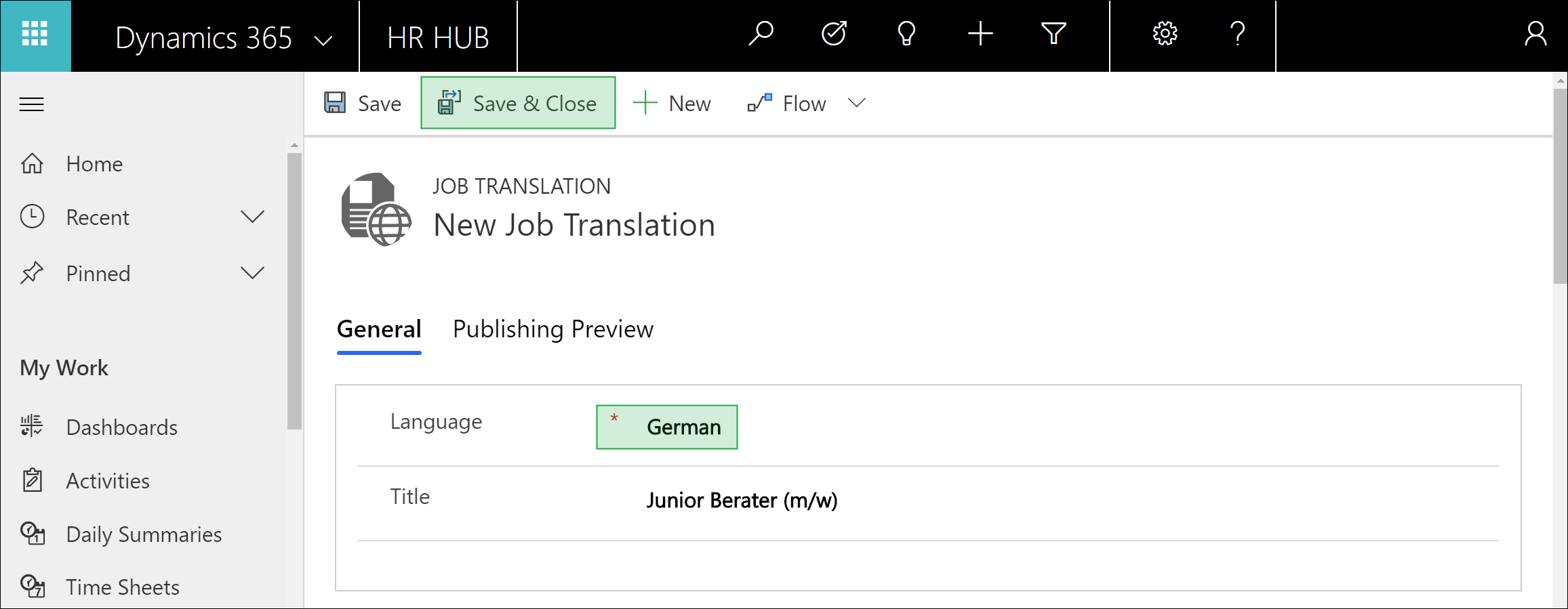1568x609 pixels.
Task: Go to Dashboards in the sidebar
Action: (x=121, y=427)
